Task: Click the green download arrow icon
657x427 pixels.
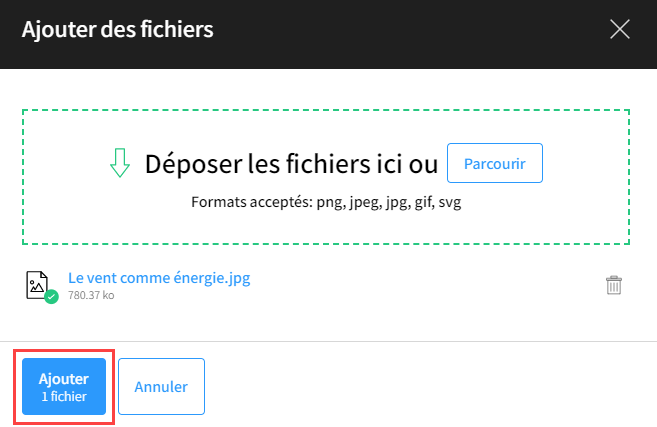Action: tap(120, 163)
